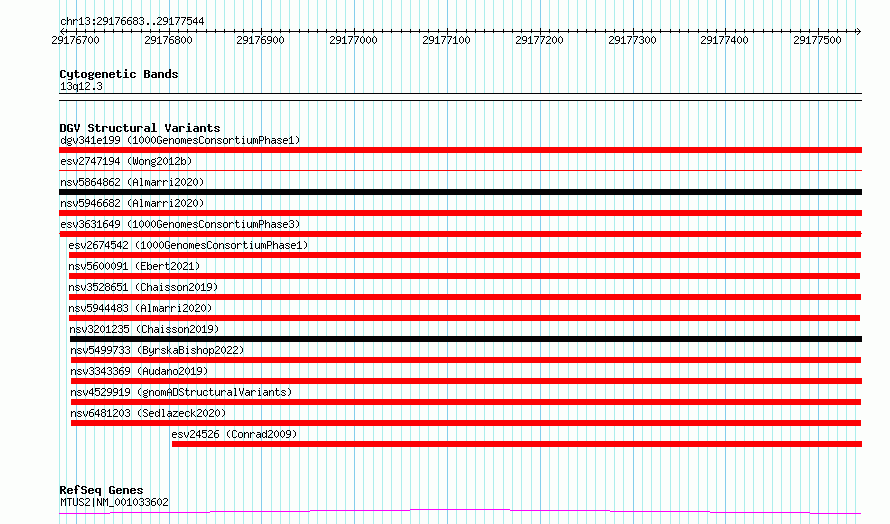
Task: Open variant esv24526 (Conrad2009) label
Action: click(x=234, y=434)
